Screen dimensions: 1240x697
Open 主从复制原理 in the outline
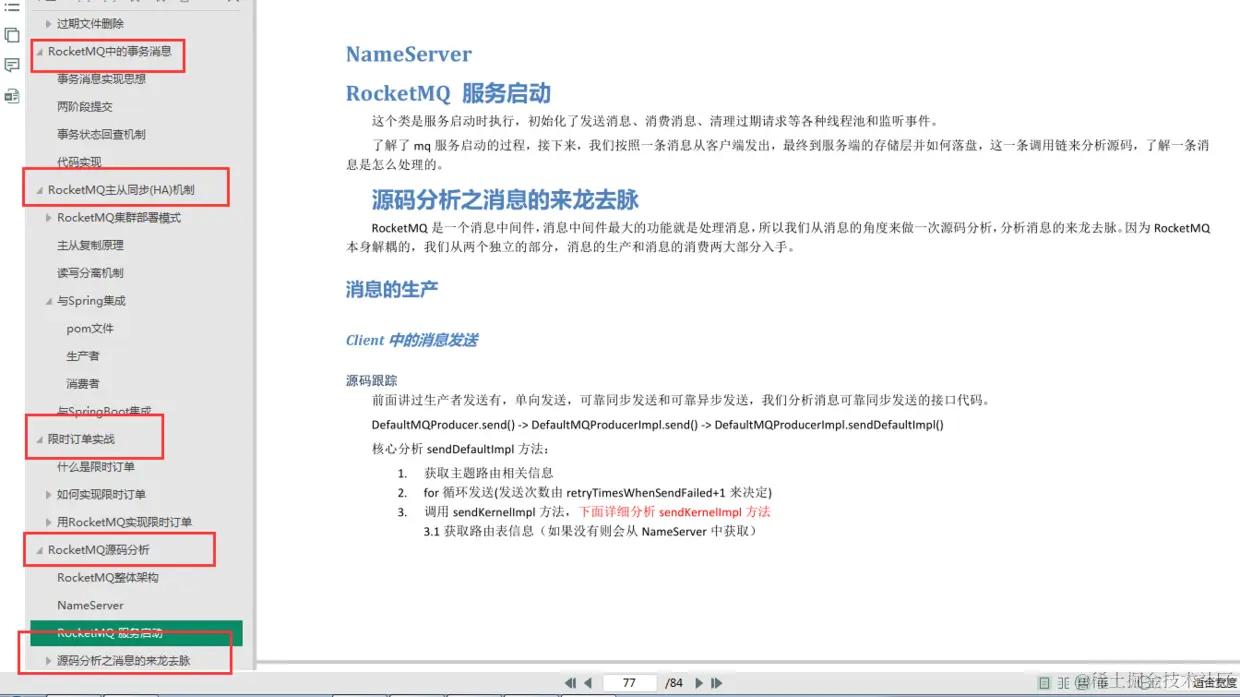(90, 245)
